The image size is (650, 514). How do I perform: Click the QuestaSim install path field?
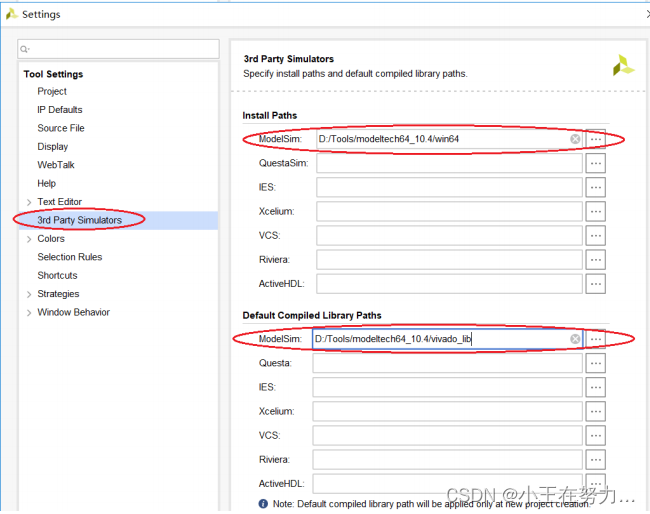click(449, 163)
